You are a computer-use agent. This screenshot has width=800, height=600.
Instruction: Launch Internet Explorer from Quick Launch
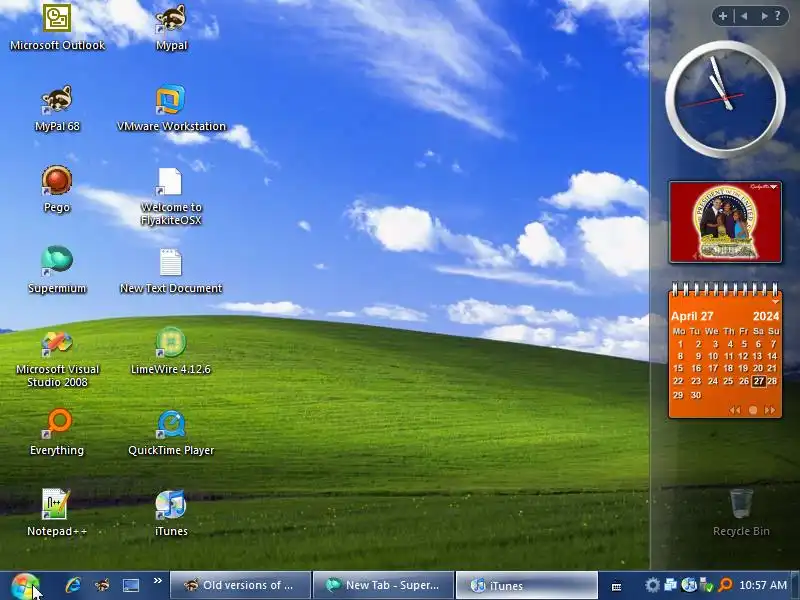click(x=73, y=585)
